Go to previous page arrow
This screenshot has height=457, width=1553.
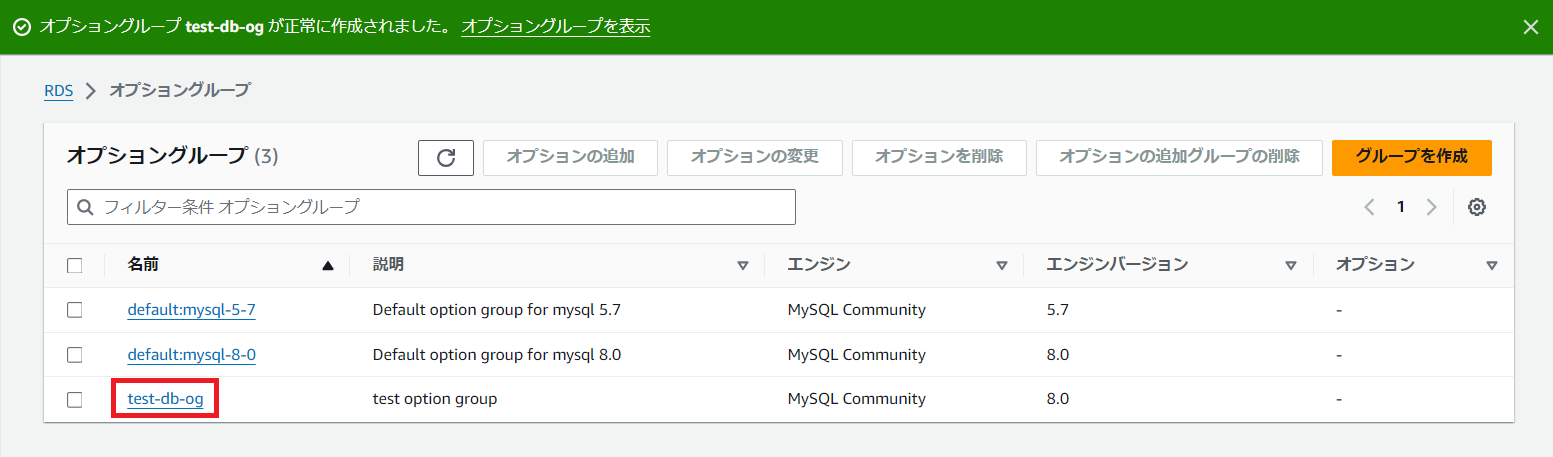(x=1369, y=207)
